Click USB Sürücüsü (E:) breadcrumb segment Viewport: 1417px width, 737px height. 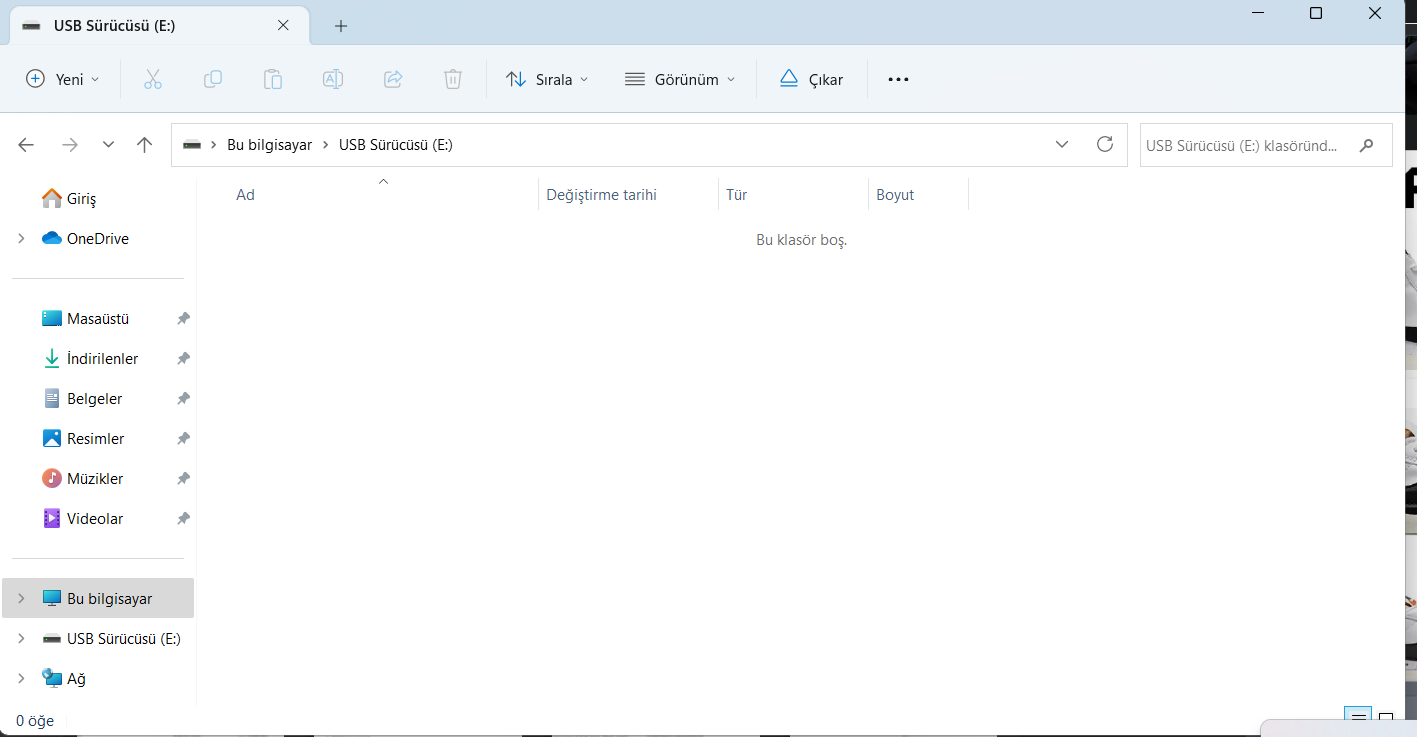click(x=396, y=145)
